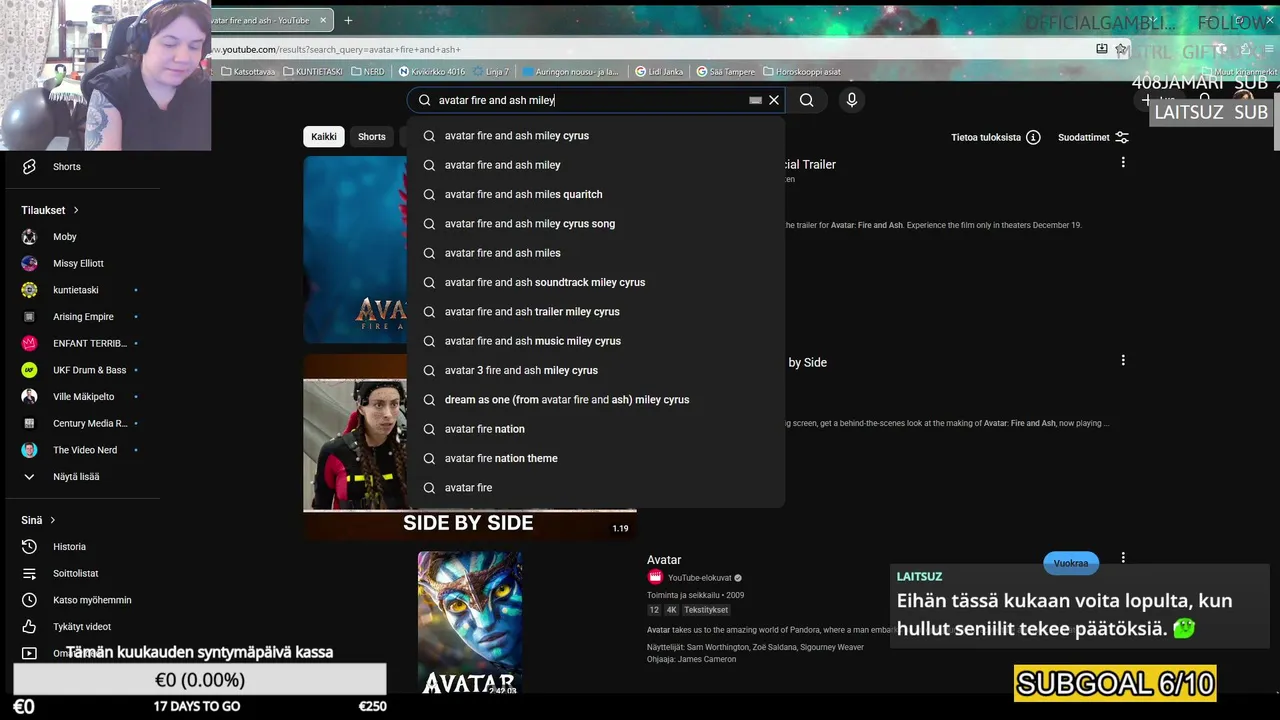Click the magnifier search button
The image size is (1280, 720).
(x=807, y=100)
